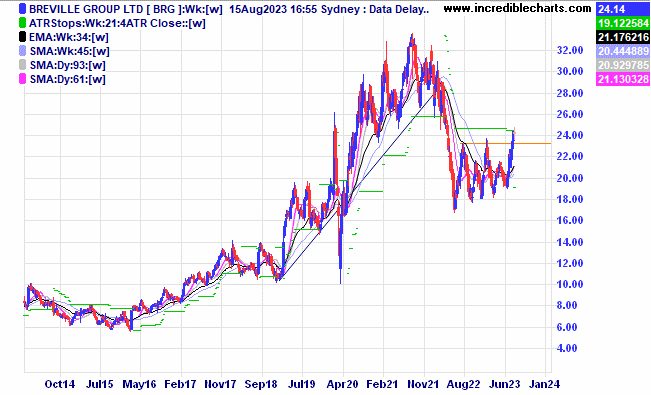
Task: Select the BREVILLE GROUP LTD [ BRG ] title text
Action: [106, 9]
